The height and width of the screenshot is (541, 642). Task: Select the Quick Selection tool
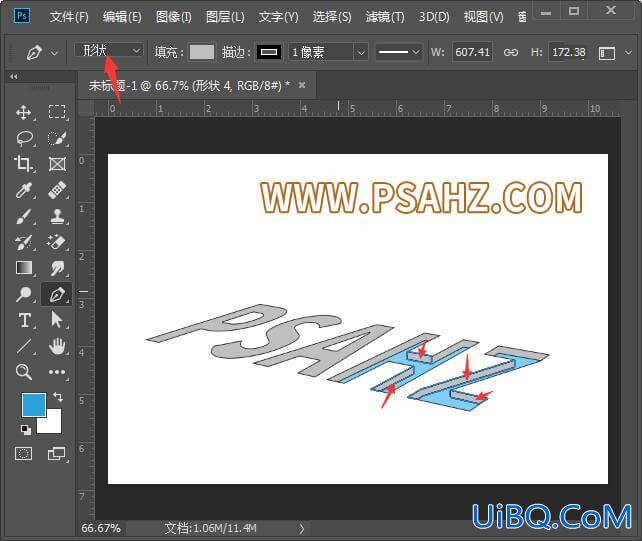57,138
